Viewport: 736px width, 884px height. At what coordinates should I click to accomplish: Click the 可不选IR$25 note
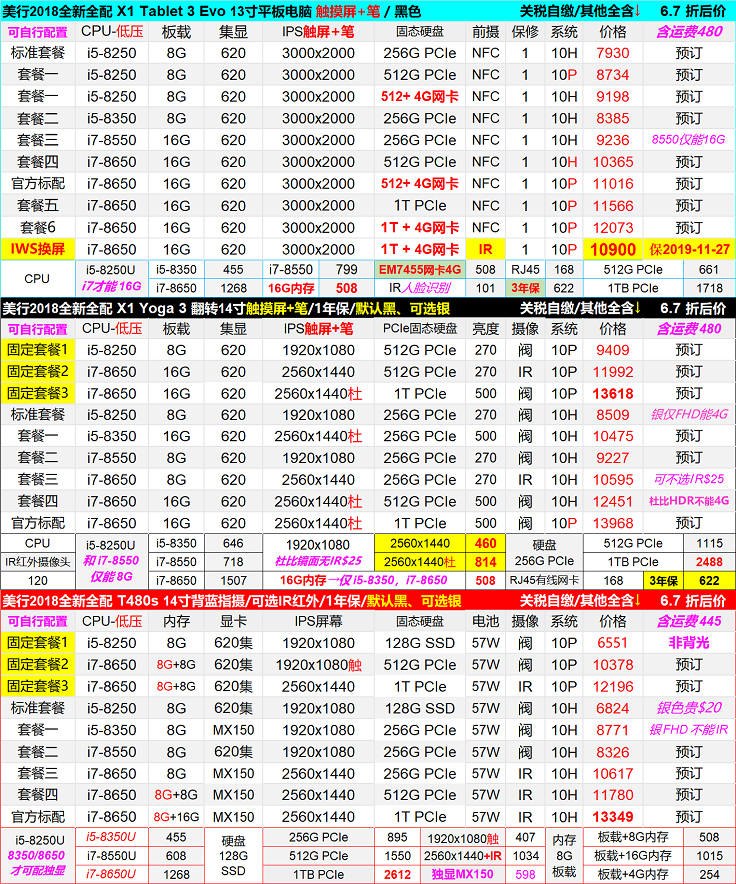point(688,479)
